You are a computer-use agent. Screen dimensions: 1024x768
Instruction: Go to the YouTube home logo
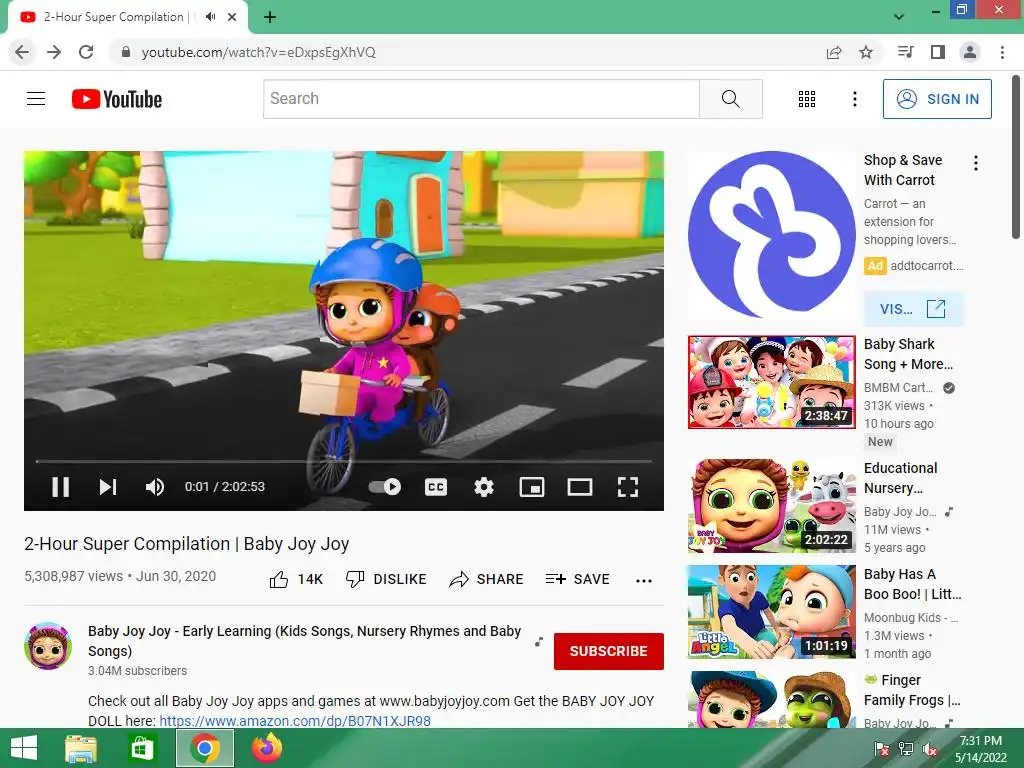117,99
